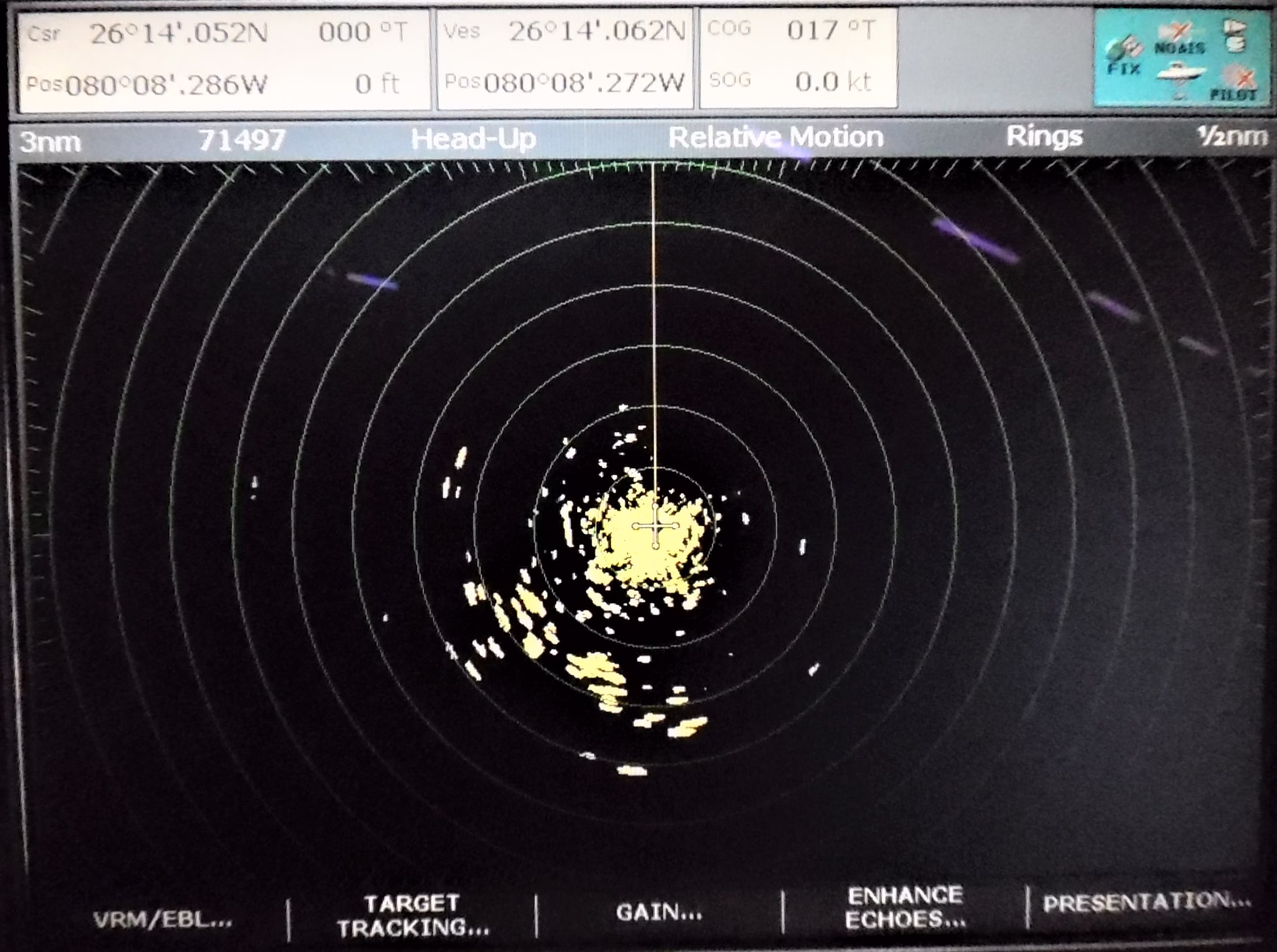Select the 3nm range indicator
This screenshot has height=952, width=1277.
pyautogui.click(x=50, y=141)
